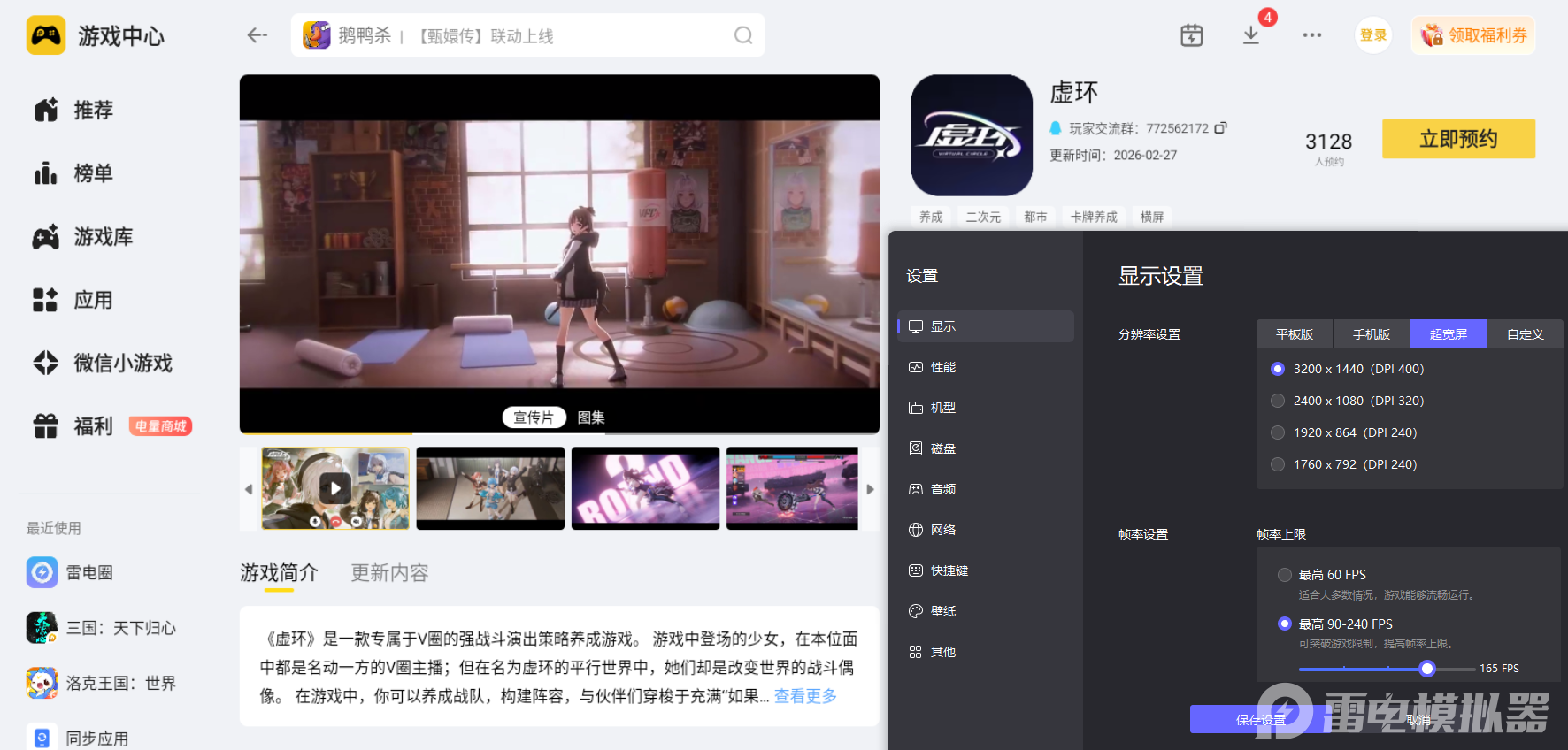Click the 虚环 game icon
The width and height of the screenshot is (1568, 750).
point(972,135)
